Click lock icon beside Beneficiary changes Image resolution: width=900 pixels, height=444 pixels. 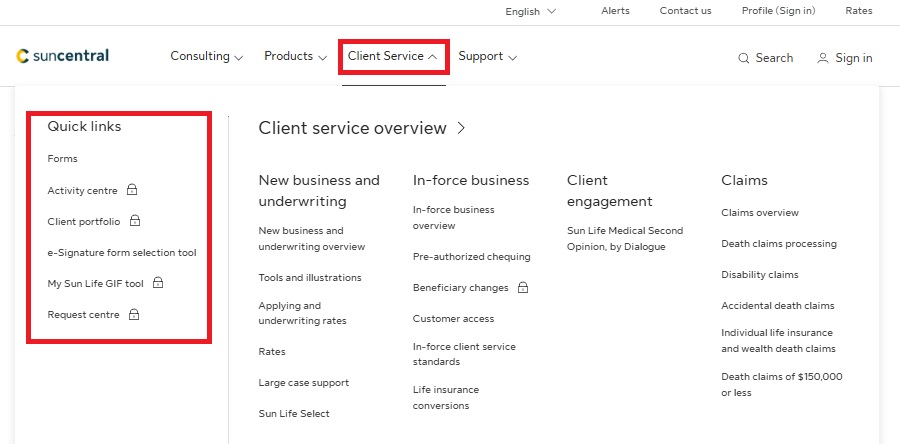tap(523, 287)
